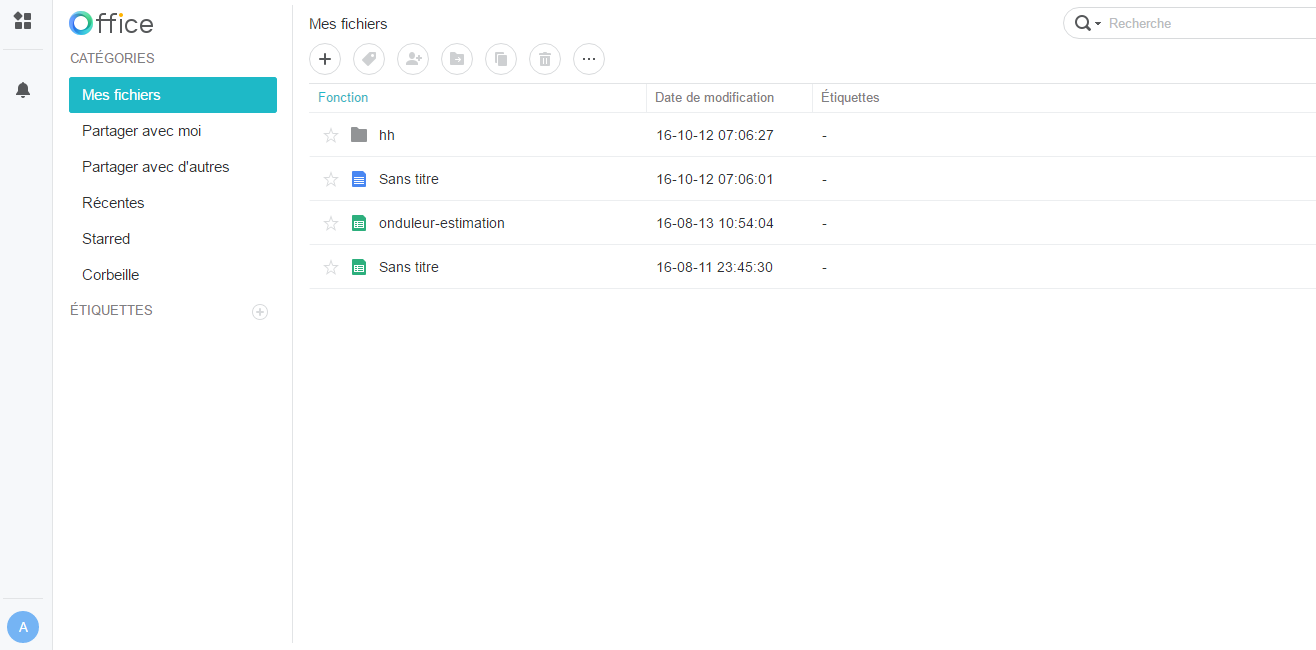Open the user avatar A menu
This screenshot has height=650, width=1316.
23,627
